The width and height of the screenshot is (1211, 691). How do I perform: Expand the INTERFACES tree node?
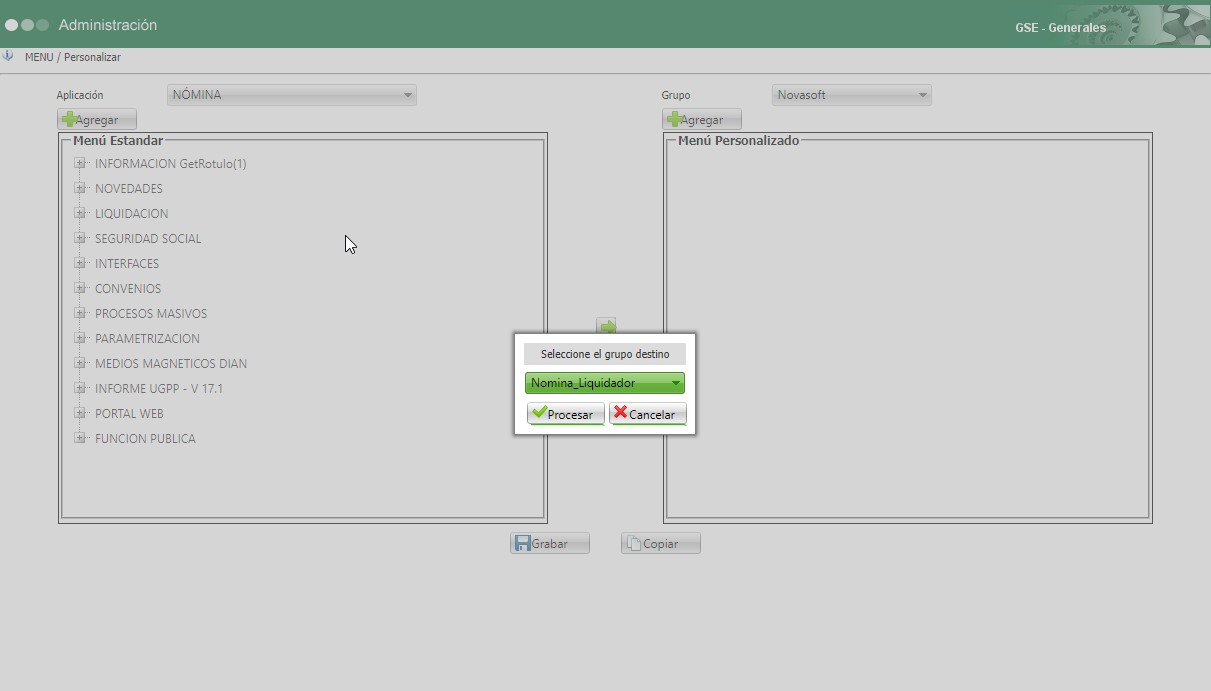pos(80,263)
